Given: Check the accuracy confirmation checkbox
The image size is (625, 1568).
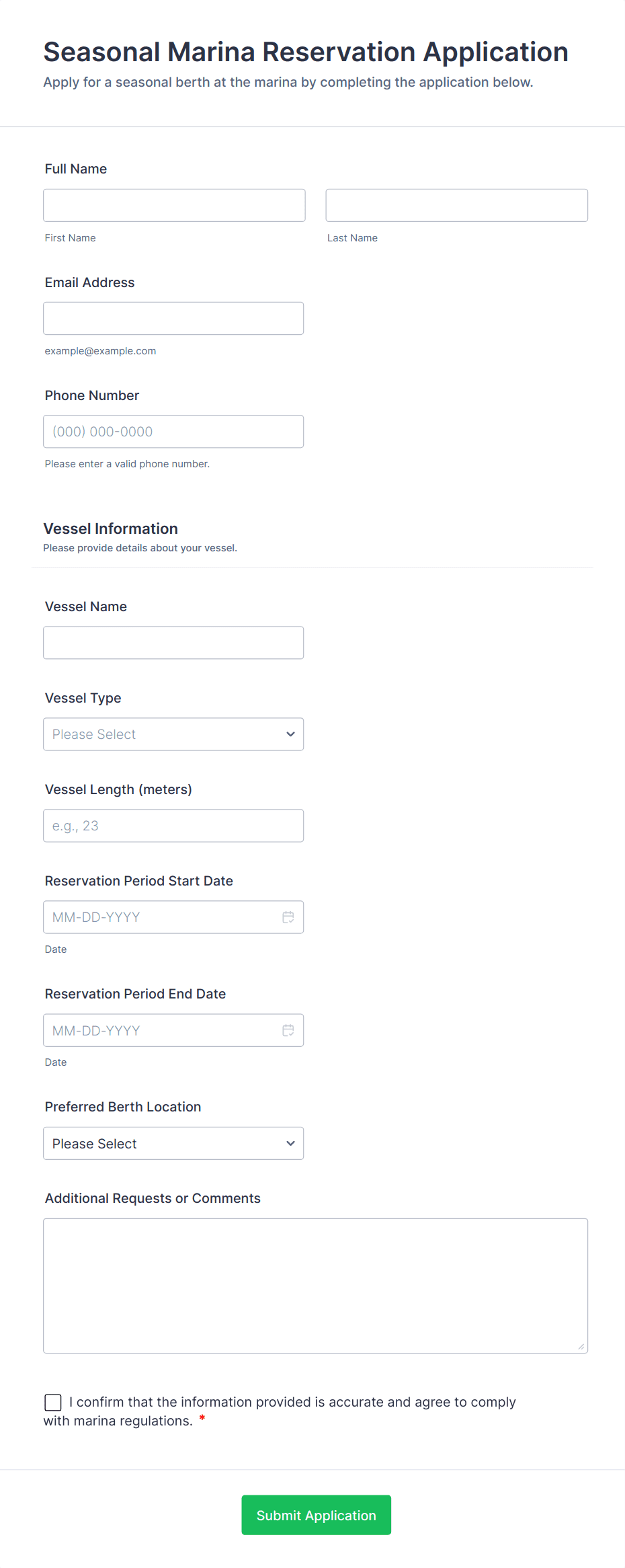Looking at the screenshot, I should tap(53, 1402).
